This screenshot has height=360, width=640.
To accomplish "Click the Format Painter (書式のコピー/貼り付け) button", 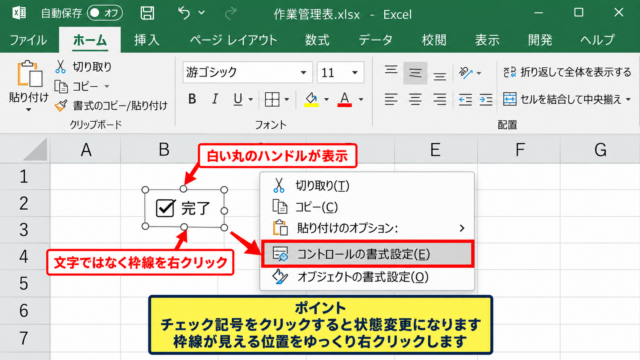I will (111, 106).
